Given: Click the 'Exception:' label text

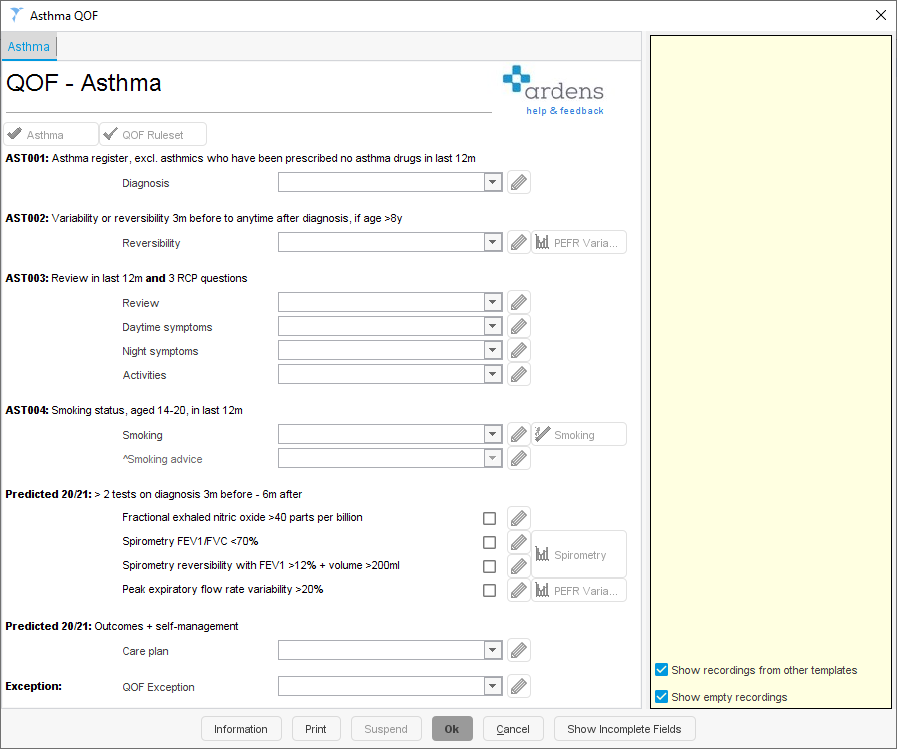Looking at the screenshot, I should click(33, 686).
